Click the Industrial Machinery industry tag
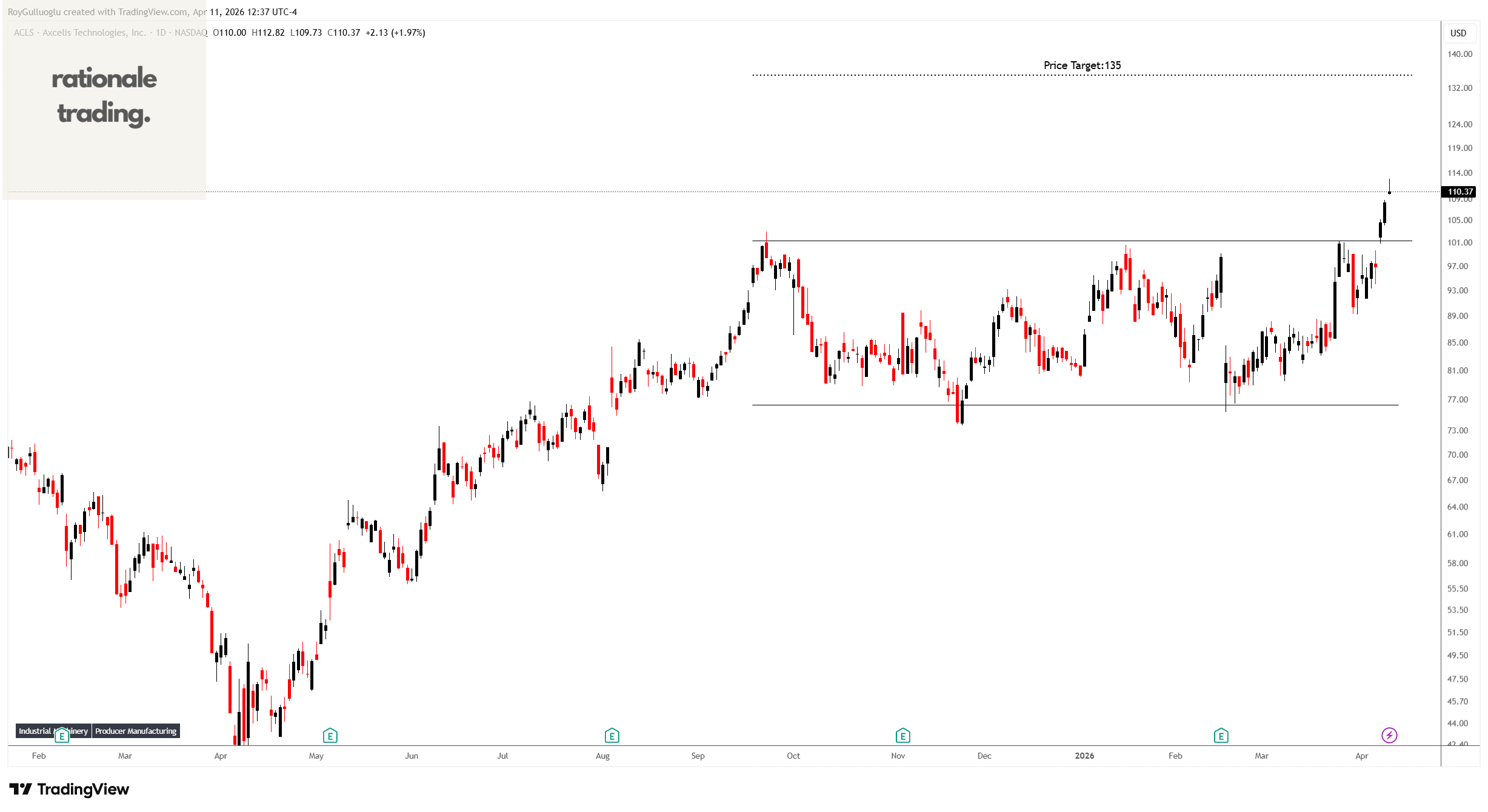 coord(35,731)
